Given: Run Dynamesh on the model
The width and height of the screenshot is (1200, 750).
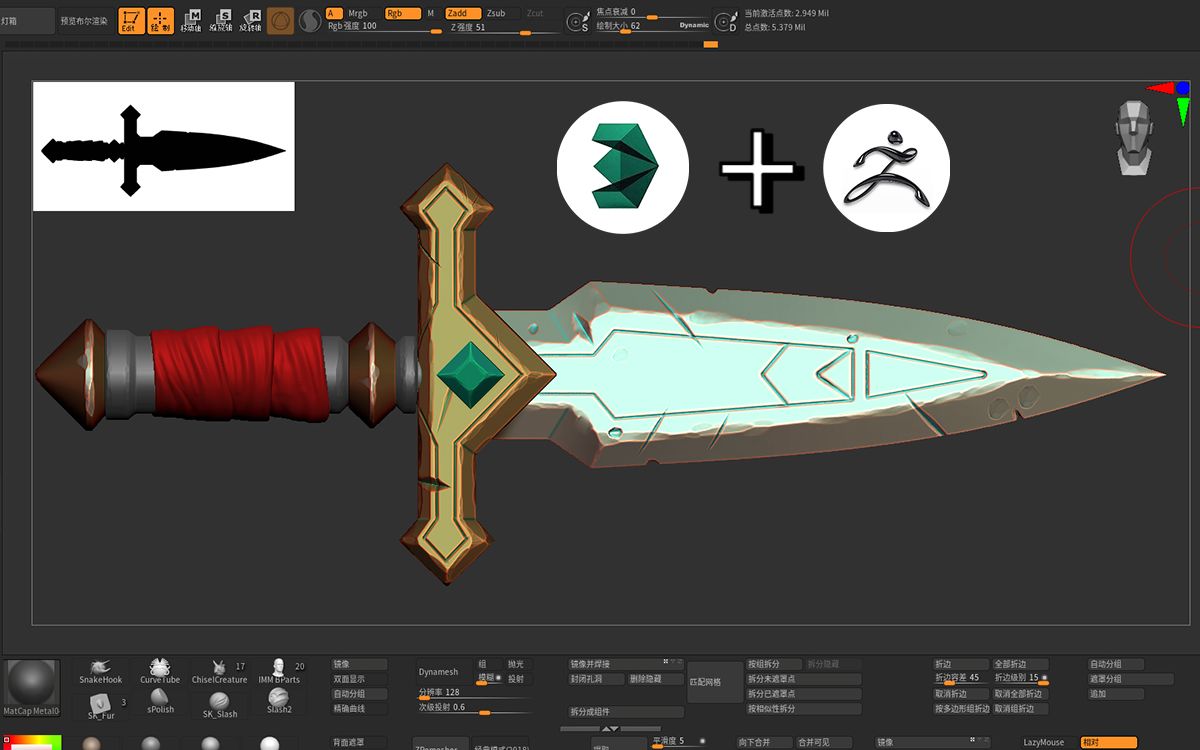Looking at the screenshot, I should [441, 671].
